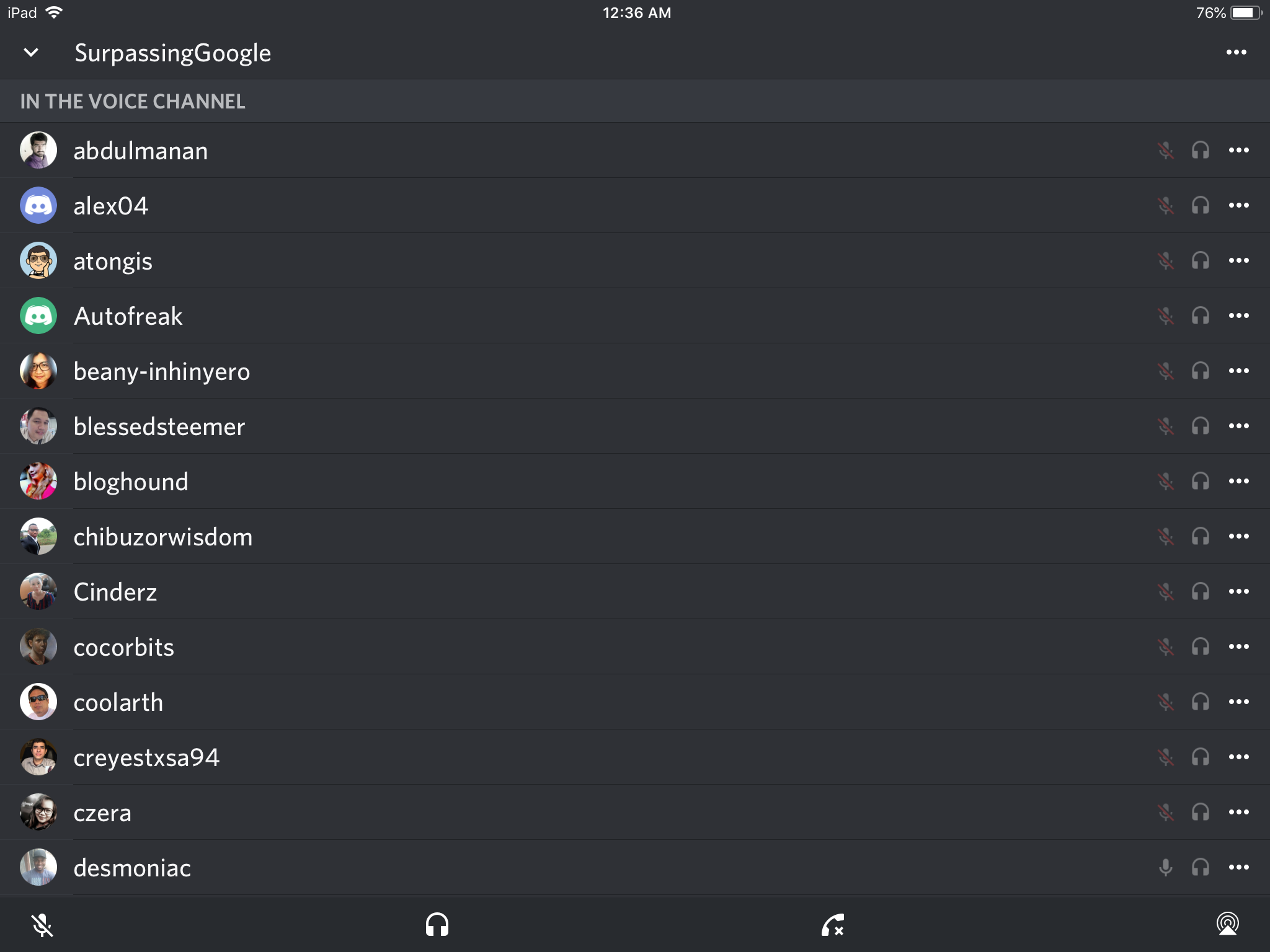Viewport: 1270px width, 952px height.
Task: Open more options for abdulmanan
Action: tap(1239, 150)
